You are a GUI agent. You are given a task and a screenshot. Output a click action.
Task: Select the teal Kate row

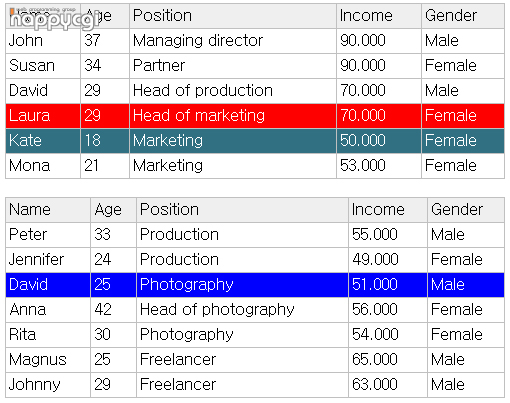point(255,141)
